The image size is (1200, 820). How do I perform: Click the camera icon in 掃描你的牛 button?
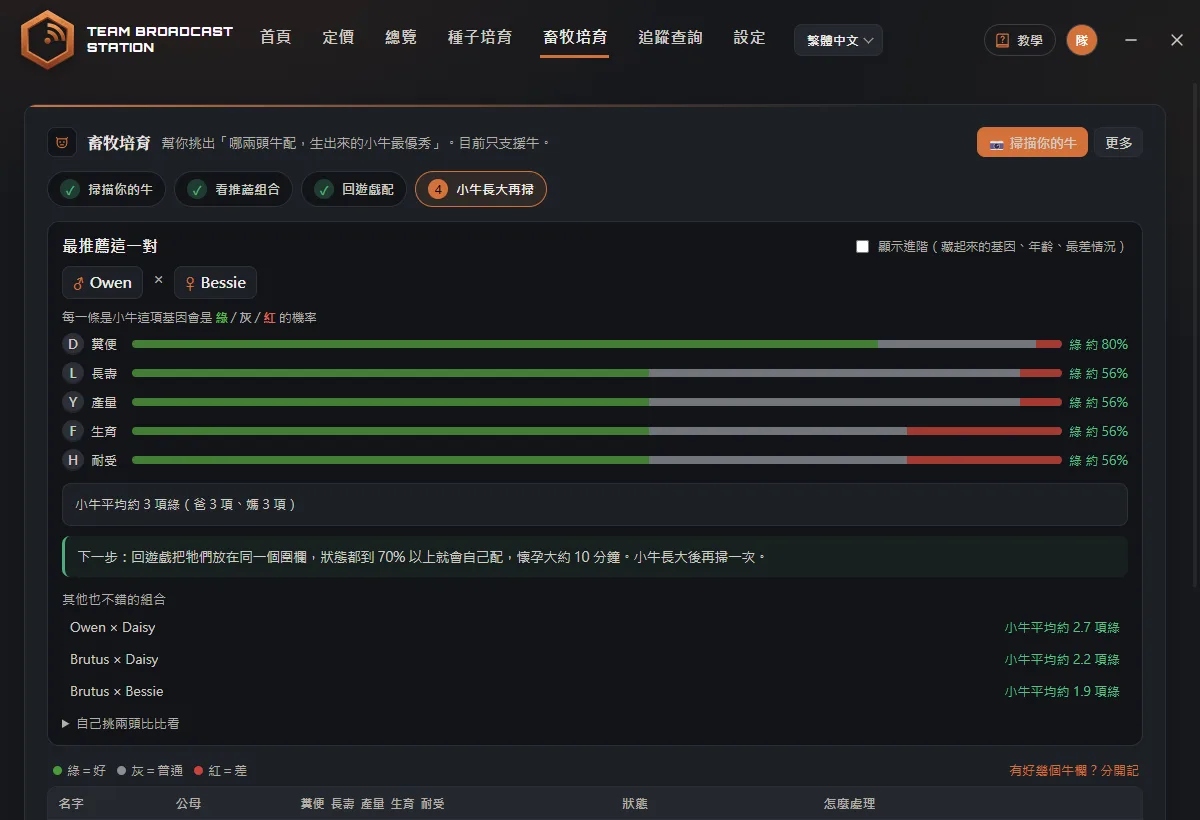point(996,143)
